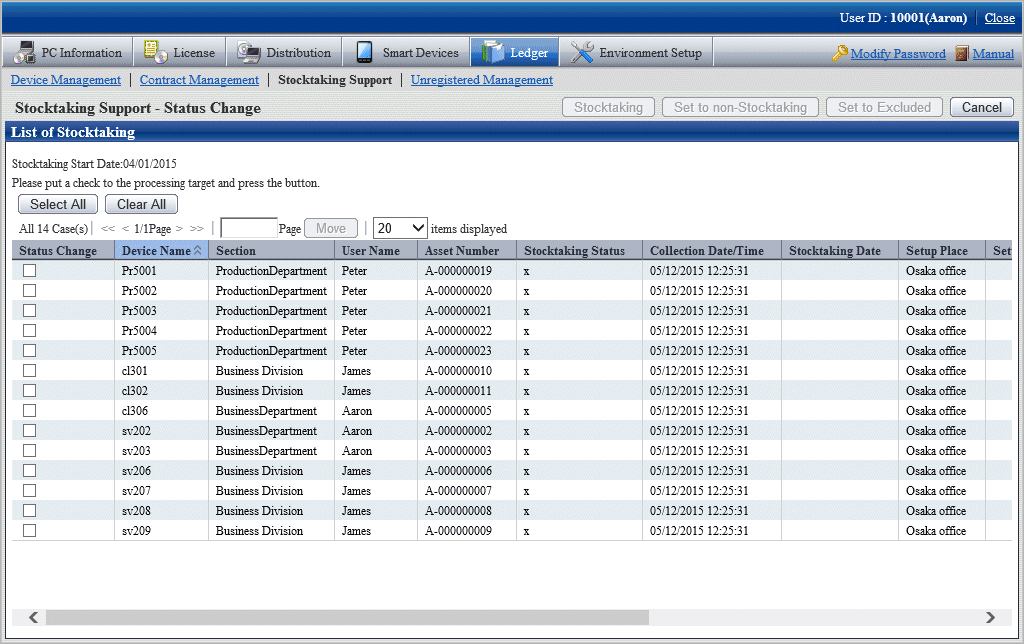Check the box for device Pr5003
This screenshot has width=1024, height=644.
tap(29, 310)
